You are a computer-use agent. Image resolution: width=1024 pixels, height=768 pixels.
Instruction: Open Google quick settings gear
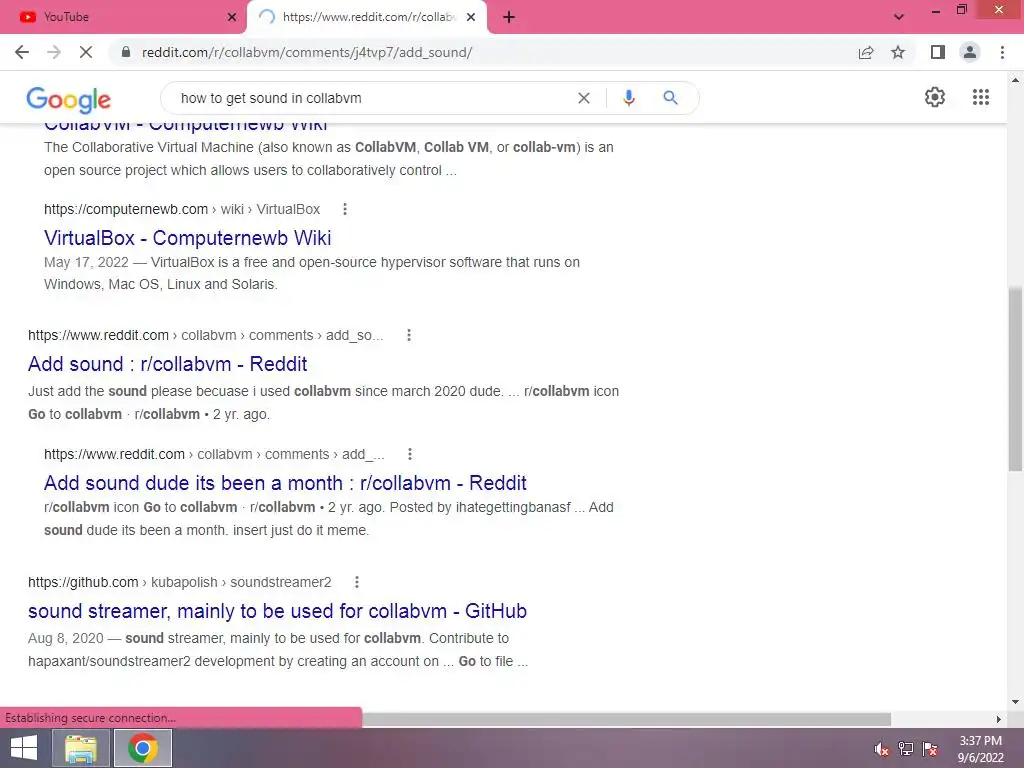[x=935, y=97]
